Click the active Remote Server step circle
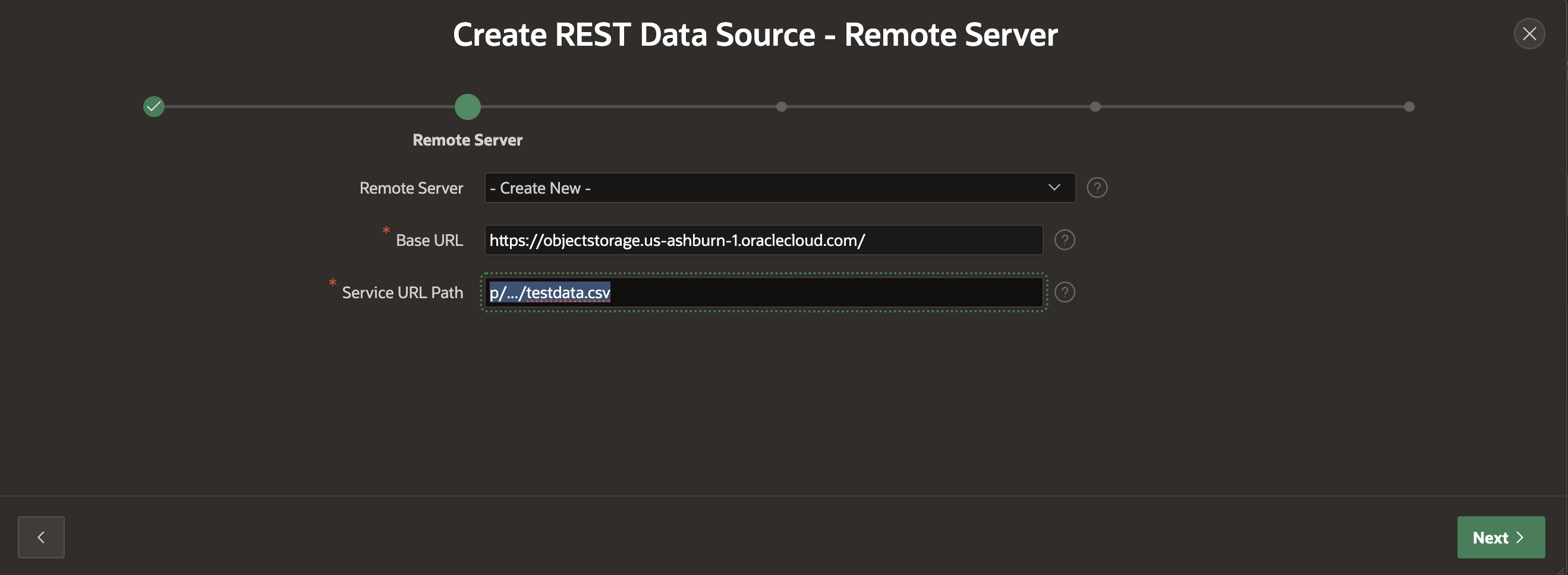Screen dimensions: 1568x575 pos(467,107)
